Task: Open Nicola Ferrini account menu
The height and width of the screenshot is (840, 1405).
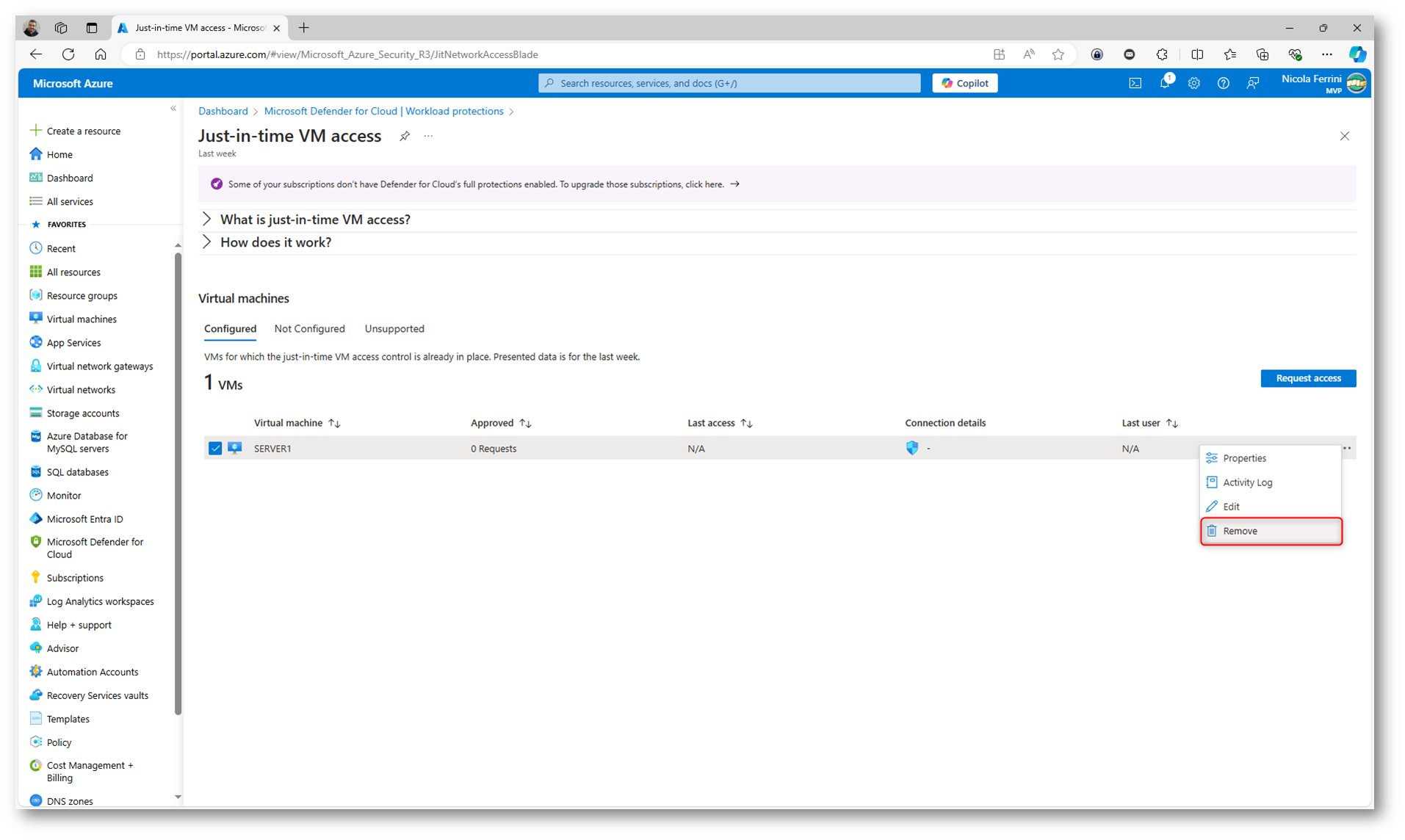Action: pos(1324,83)
